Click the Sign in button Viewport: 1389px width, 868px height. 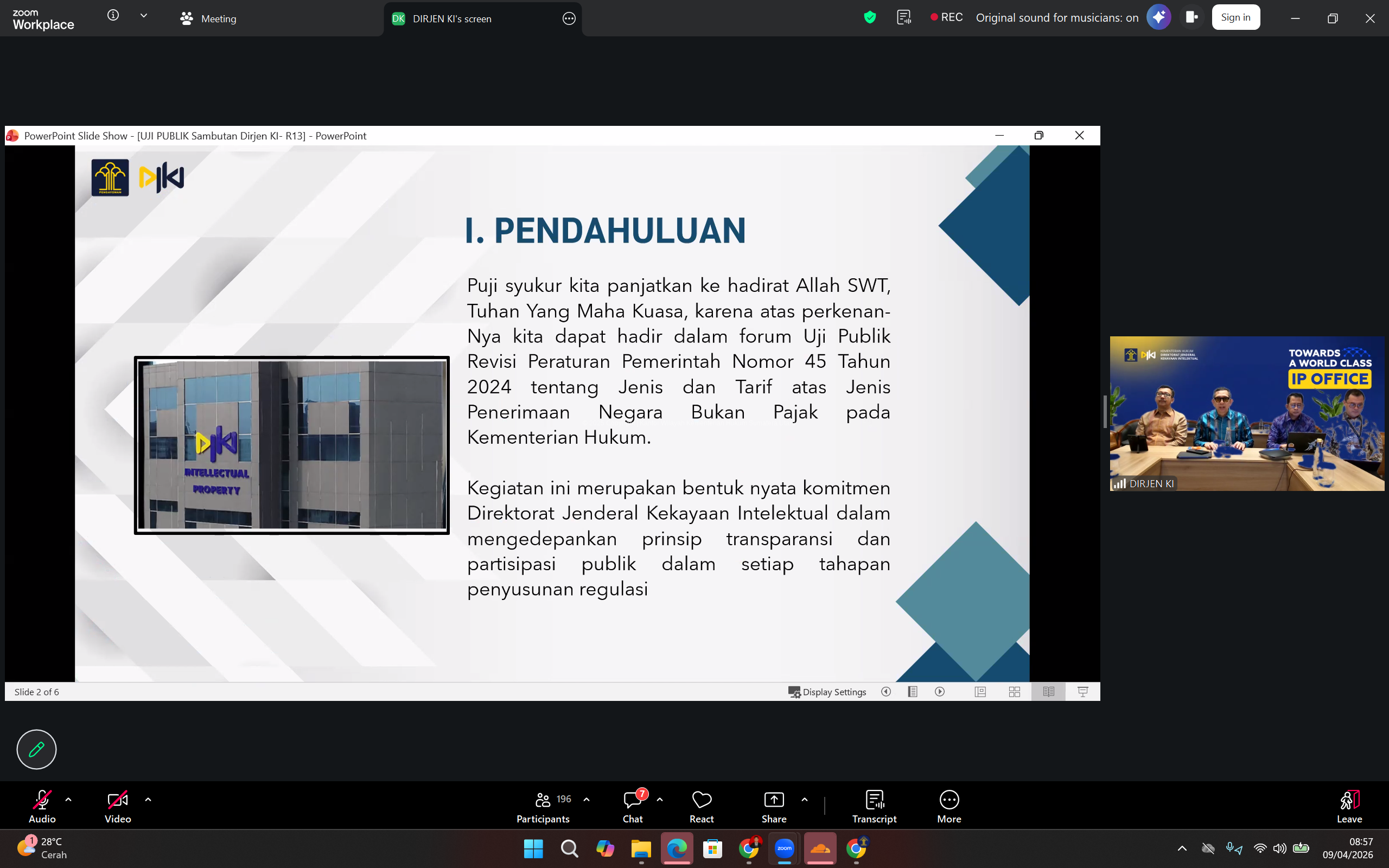pyautogui.click(x=1235, y=17)
